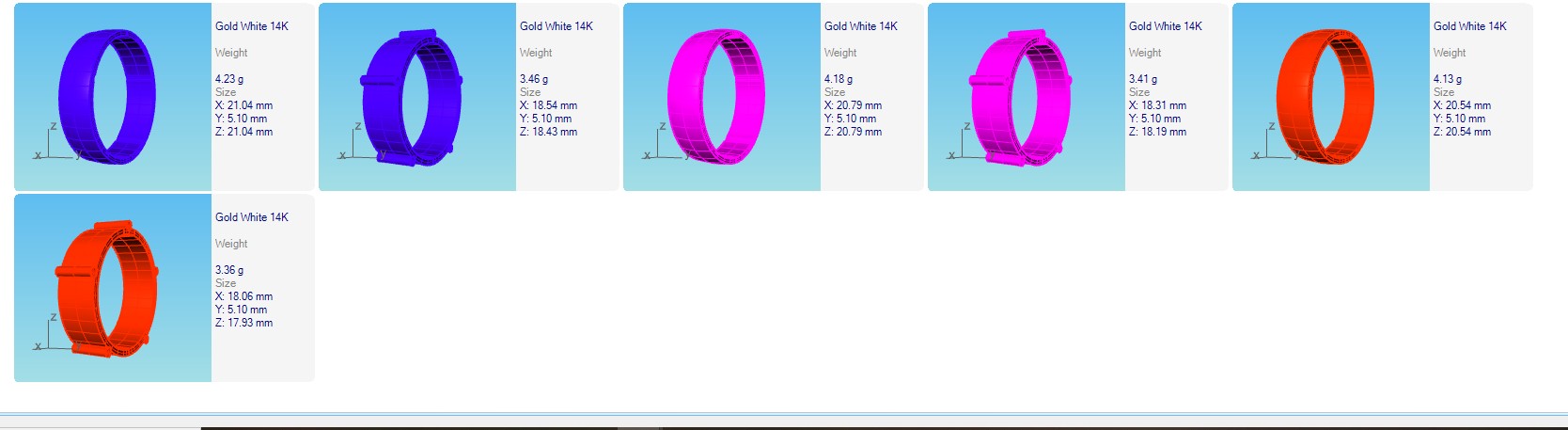
Task: Select the X: 20.54 mm size value
Action: pos(1462,105)
